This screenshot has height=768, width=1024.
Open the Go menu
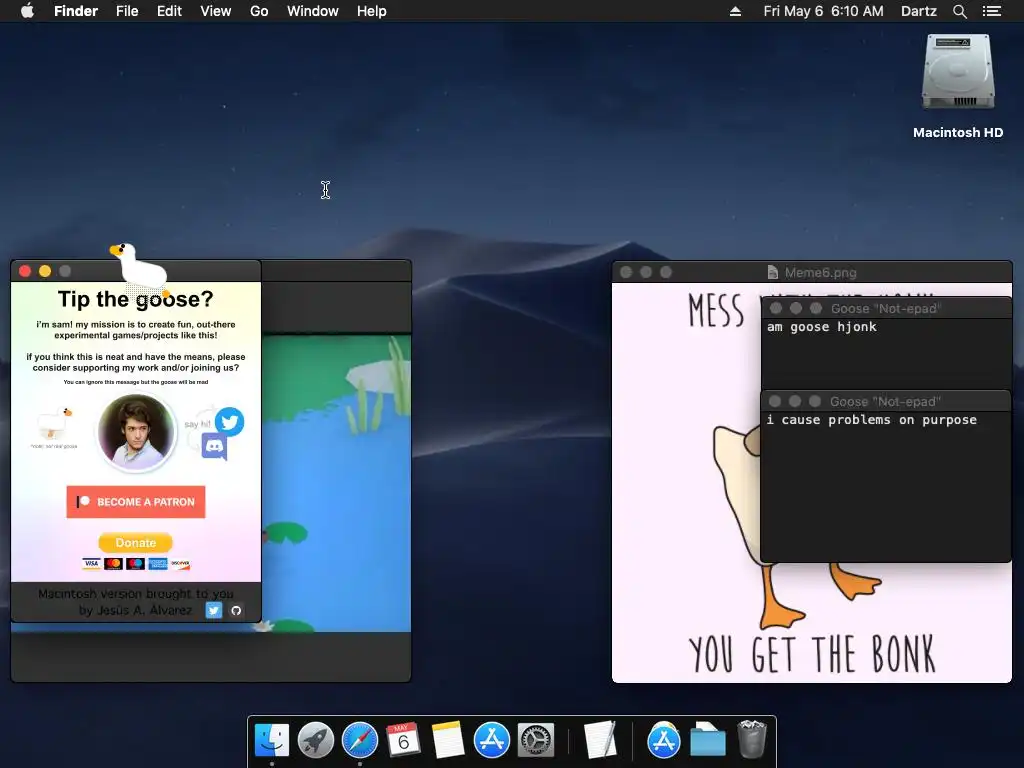tap(259, 11)
